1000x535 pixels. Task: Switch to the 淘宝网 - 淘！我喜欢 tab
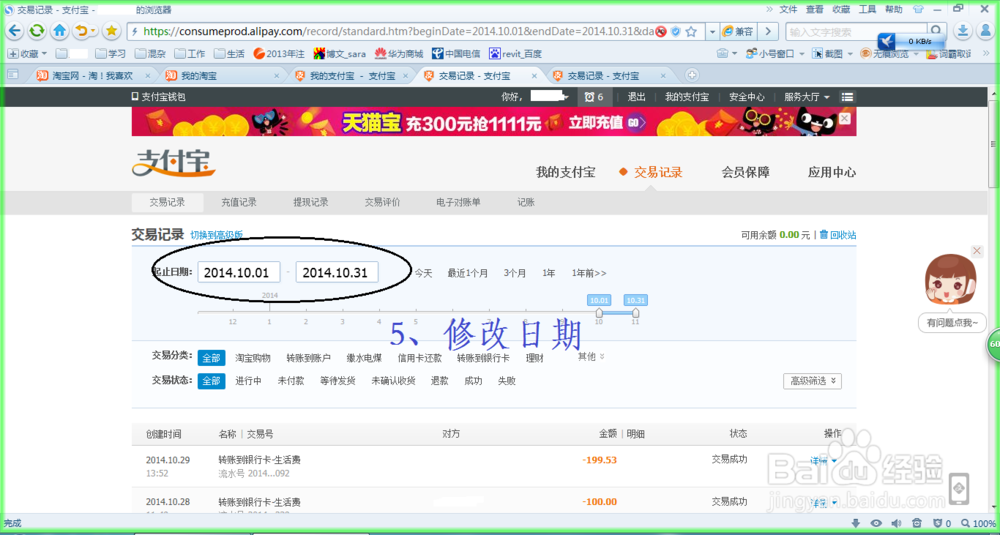(x=93, y=75)
